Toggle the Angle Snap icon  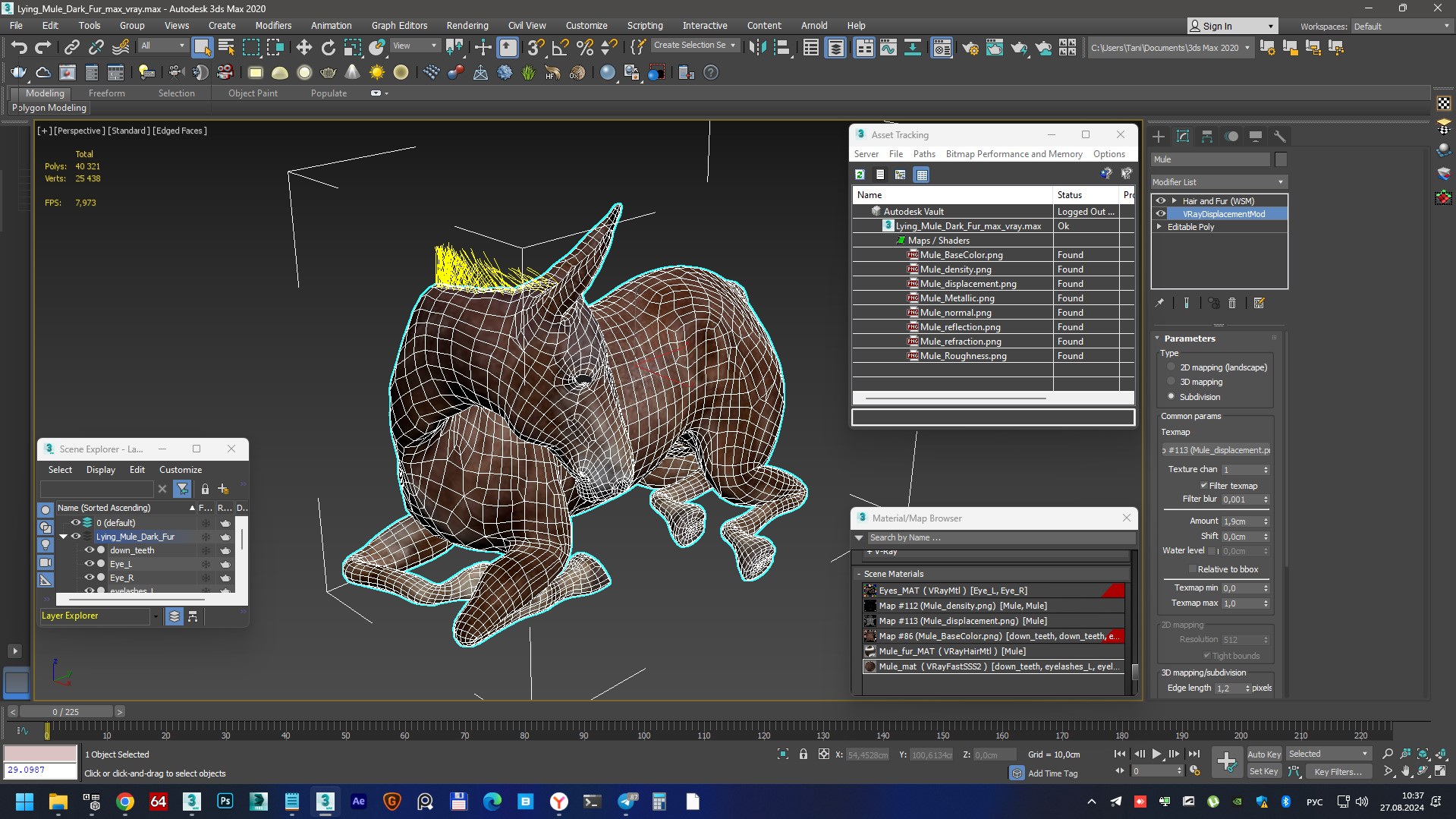(x=560, y=47)
